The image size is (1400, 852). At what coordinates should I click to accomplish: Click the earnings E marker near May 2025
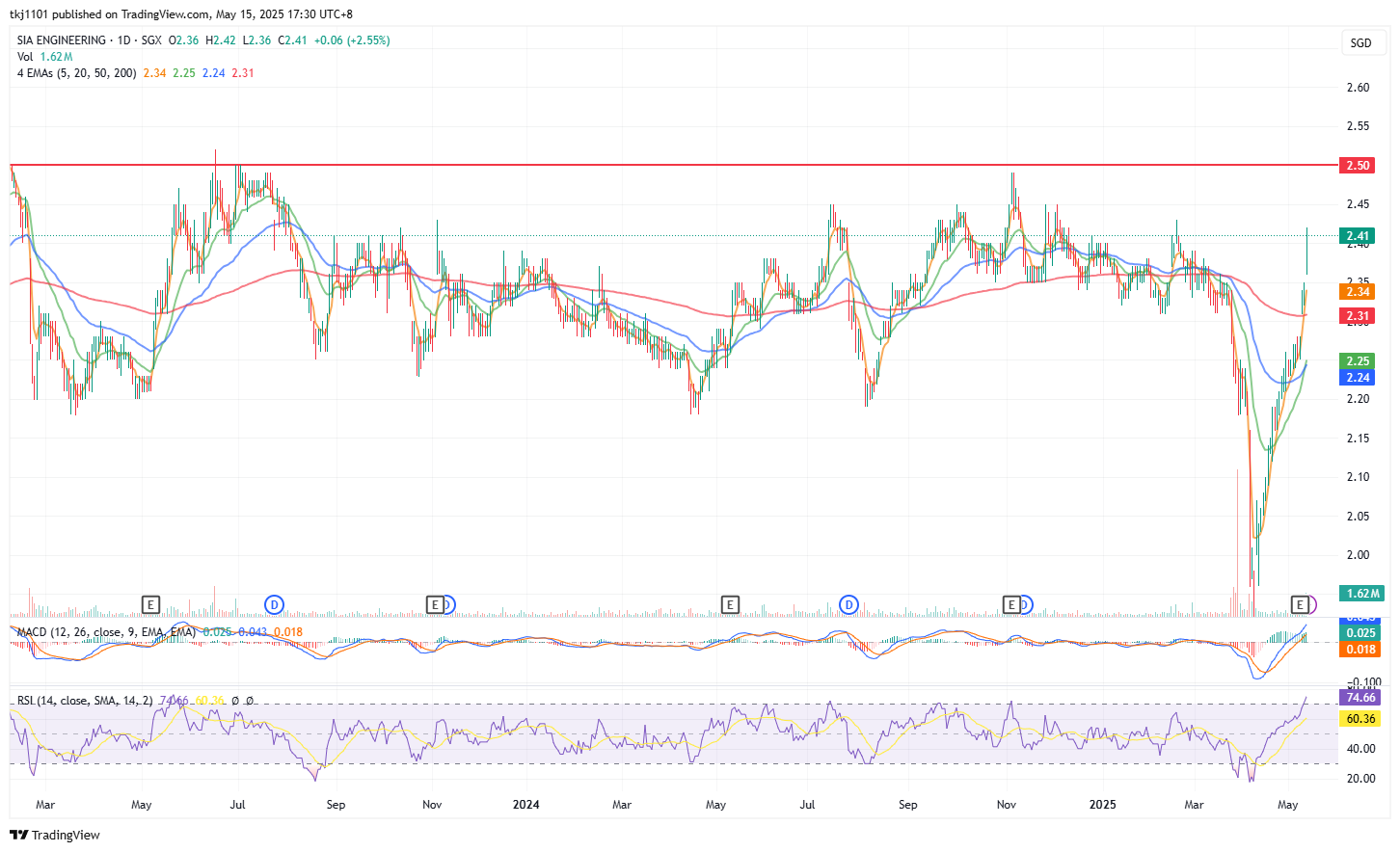click(x=1300, y=604)
